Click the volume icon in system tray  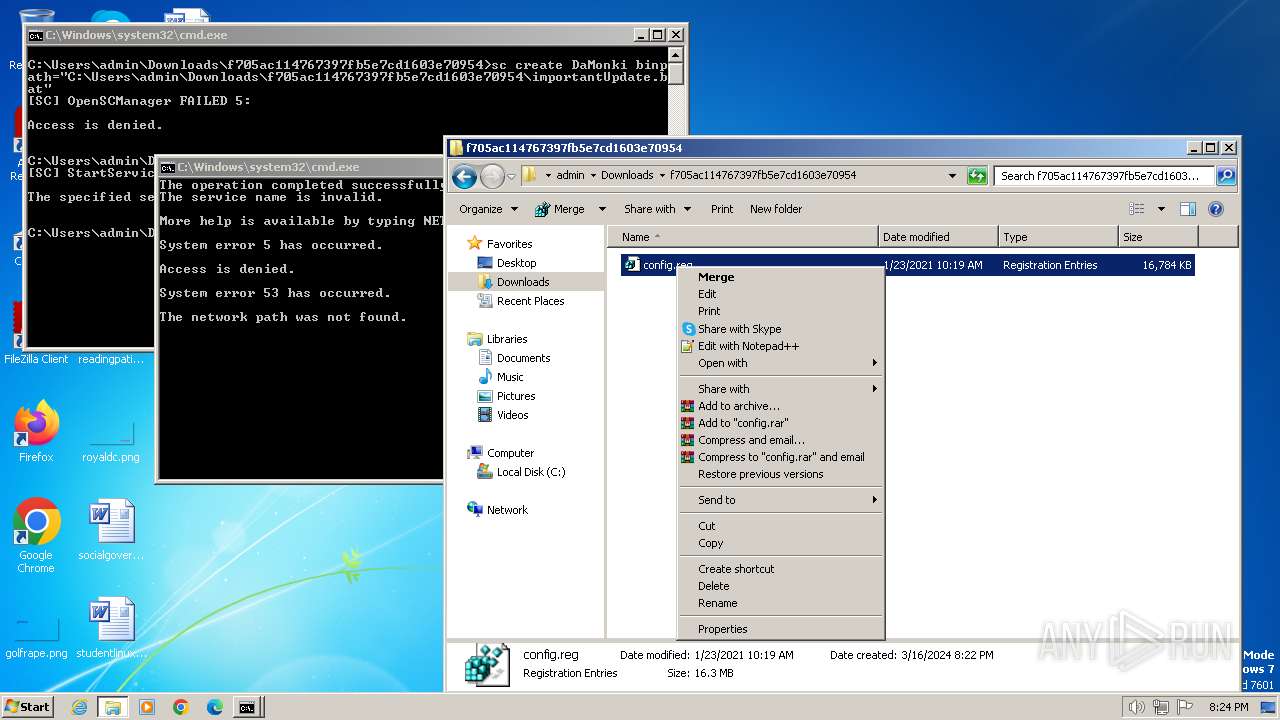(x=1137, y=707)
